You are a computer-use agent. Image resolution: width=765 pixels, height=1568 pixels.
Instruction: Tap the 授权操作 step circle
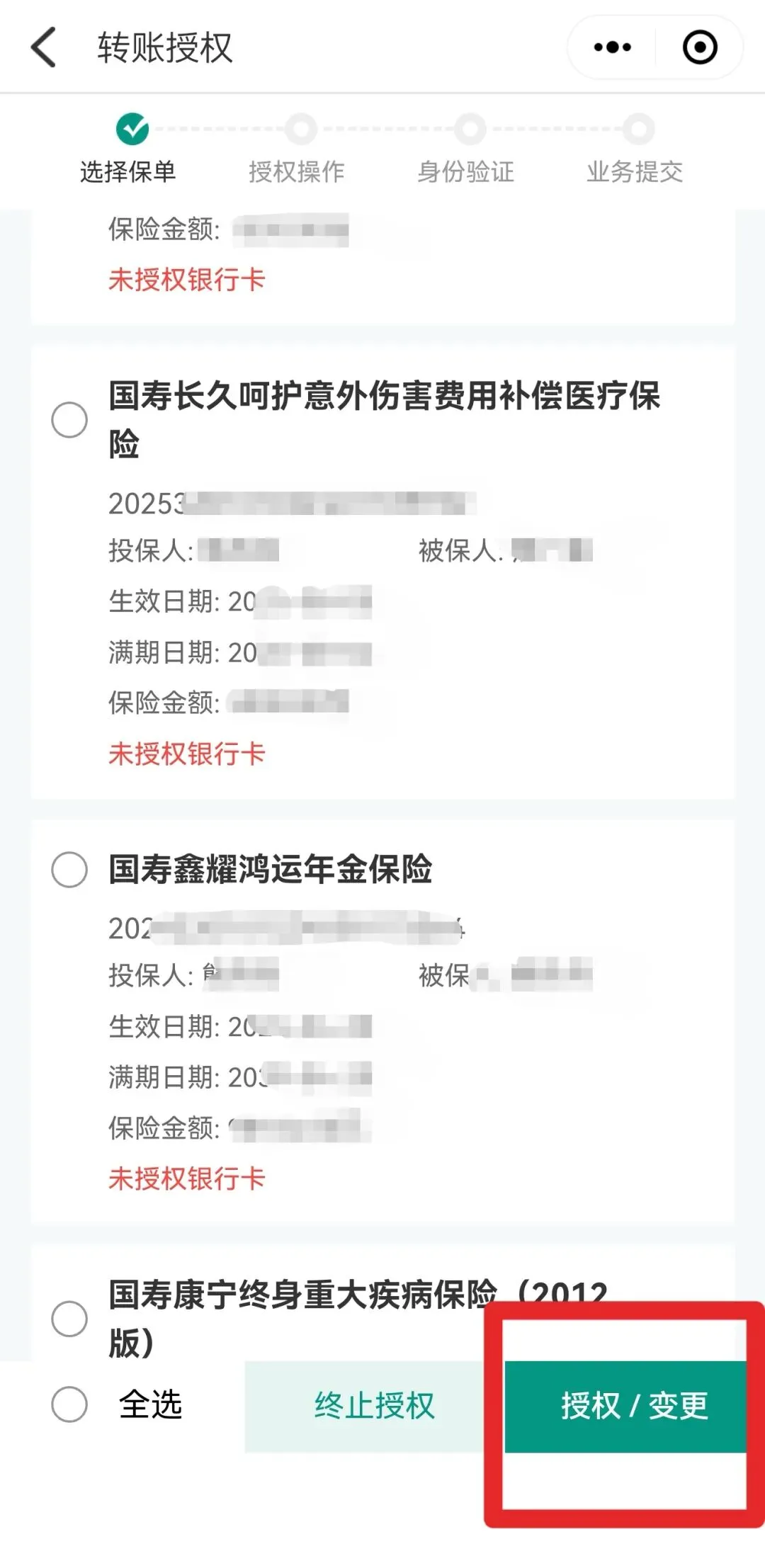click(301, 129)
